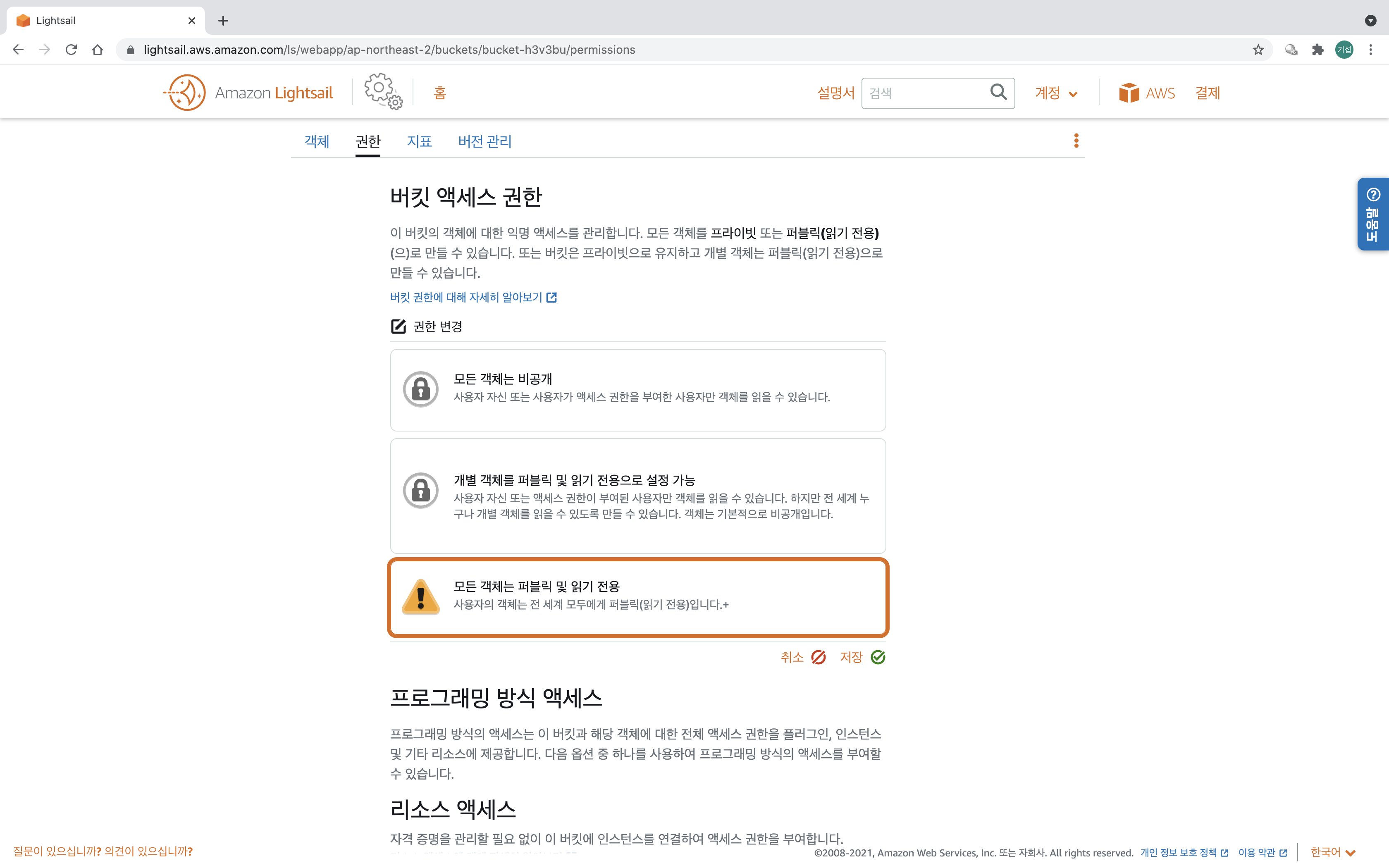The image size is (1389, 868).
Task: Expand the 계정 dropdown menu
Action: (1056, 93)
